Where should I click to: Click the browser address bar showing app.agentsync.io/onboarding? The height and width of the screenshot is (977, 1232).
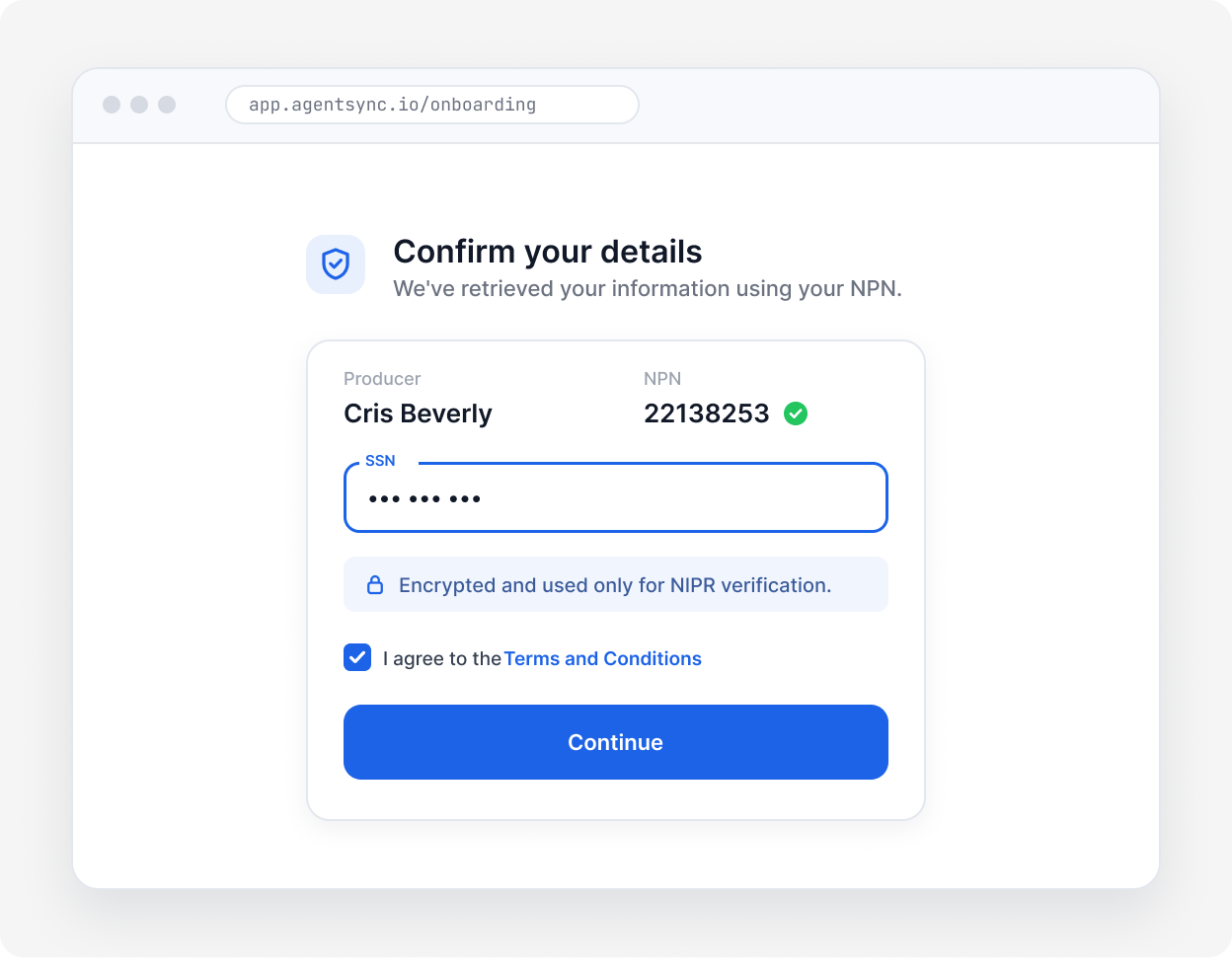432,105
